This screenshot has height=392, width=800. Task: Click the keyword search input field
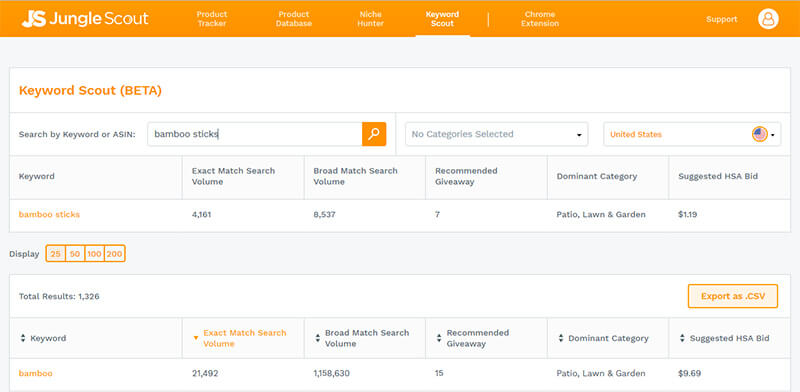click(x=255, y=134)
